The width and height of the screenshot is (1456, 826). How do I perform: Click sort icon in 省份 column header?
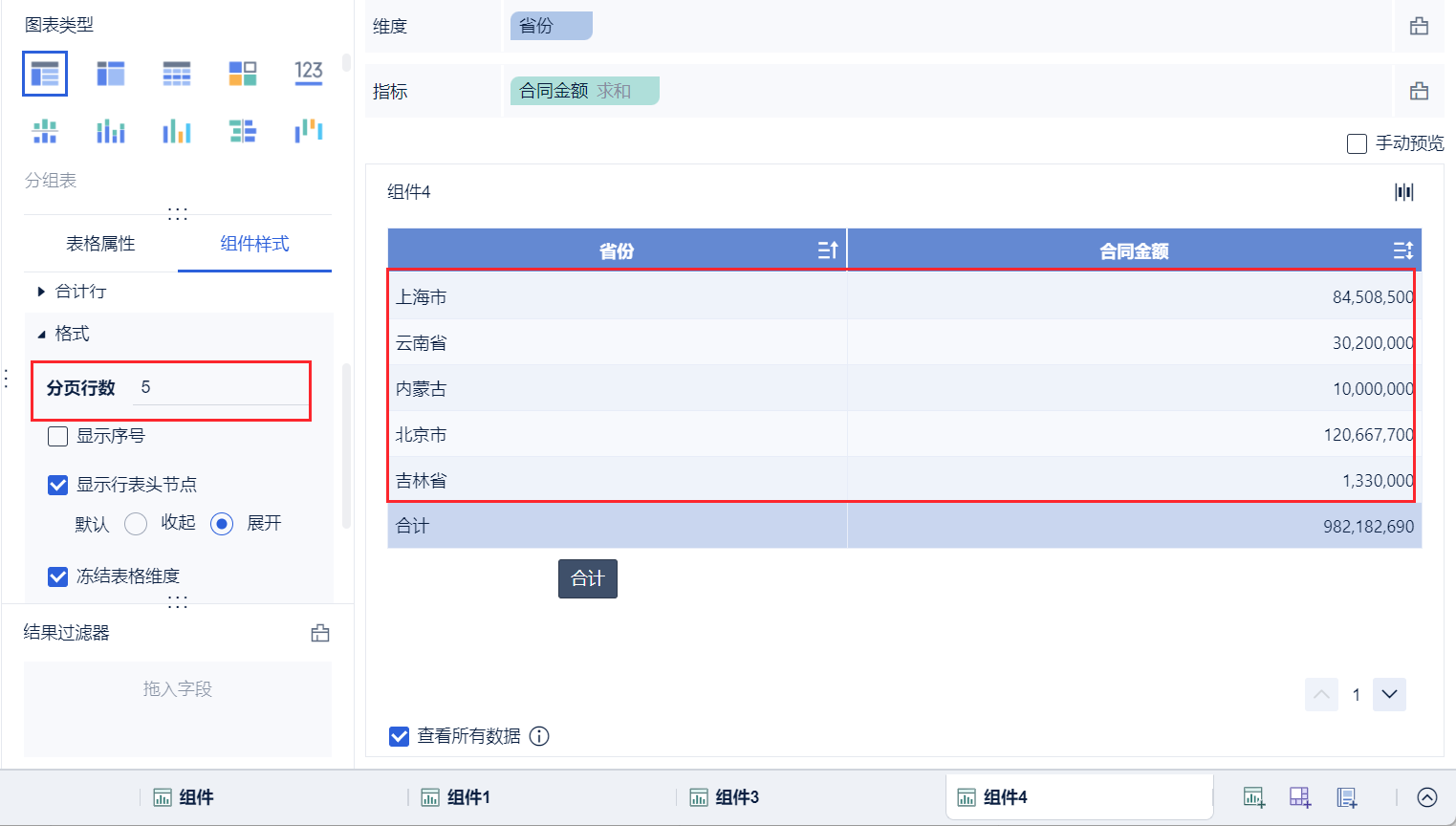coord(828,250)
